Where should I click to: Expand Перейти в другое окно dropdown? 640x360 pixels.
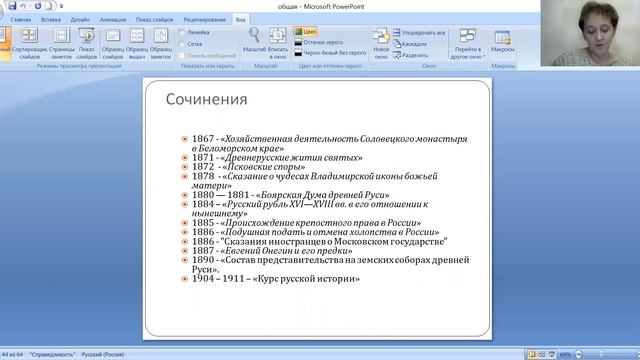click(x=468, y=44)
